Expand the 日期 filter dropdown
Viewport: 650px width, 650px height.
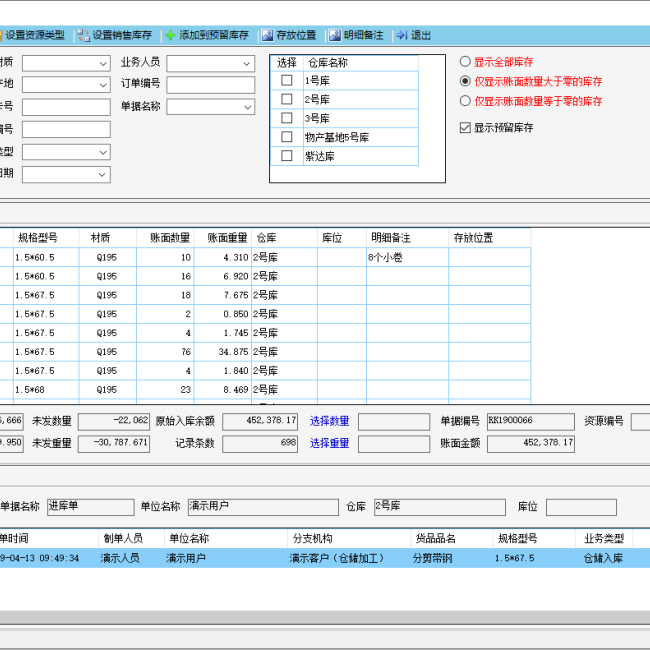click(102, 175)
